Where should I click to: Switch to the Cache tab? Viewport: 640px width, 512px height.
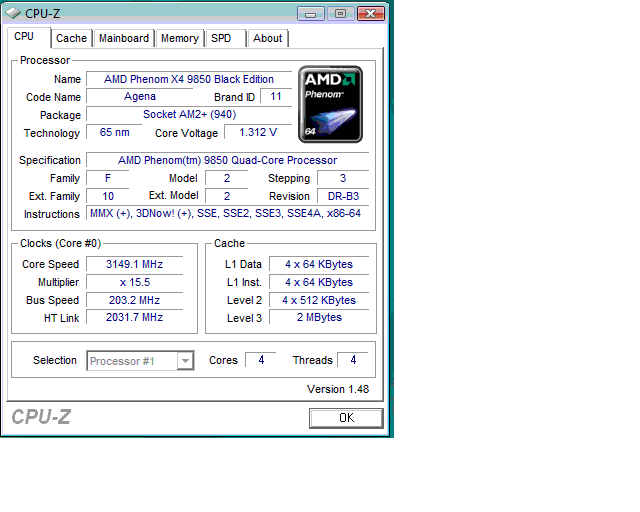[71, 38]
